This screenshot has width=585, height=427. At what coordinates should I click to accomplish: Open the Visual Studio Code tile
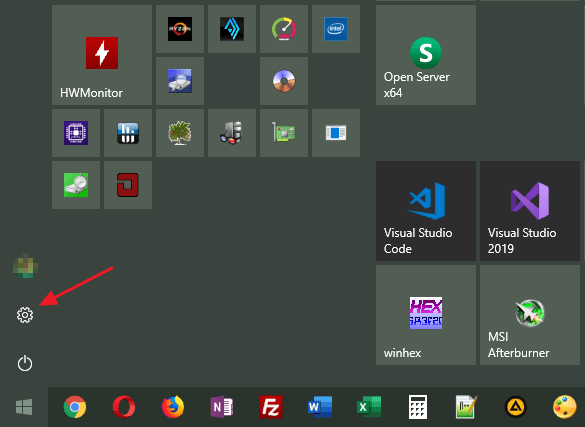pos(426,211)
